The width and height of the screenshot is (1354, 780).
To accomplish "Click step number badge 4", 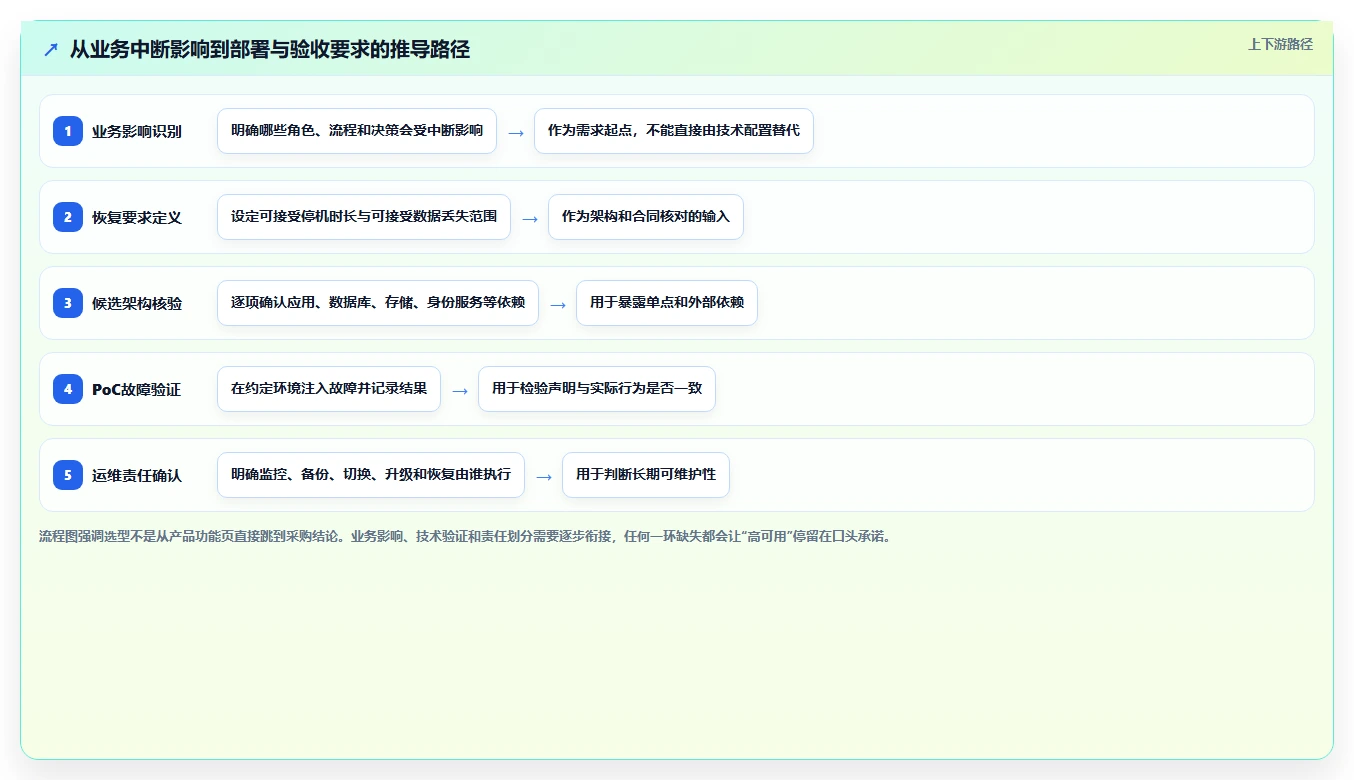I will click(x=68, y=389).
